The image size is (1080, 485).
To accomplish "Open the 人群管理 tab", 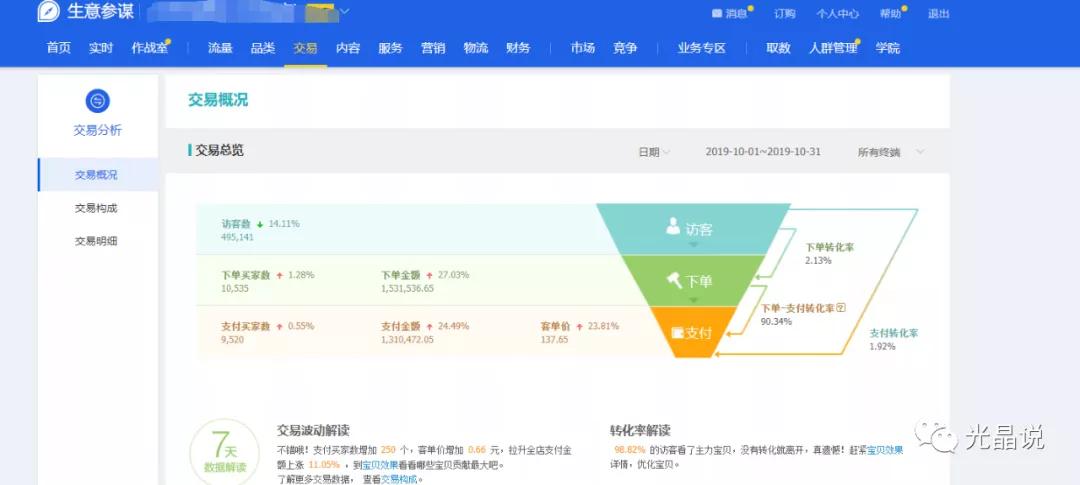I will pos(833,48).
